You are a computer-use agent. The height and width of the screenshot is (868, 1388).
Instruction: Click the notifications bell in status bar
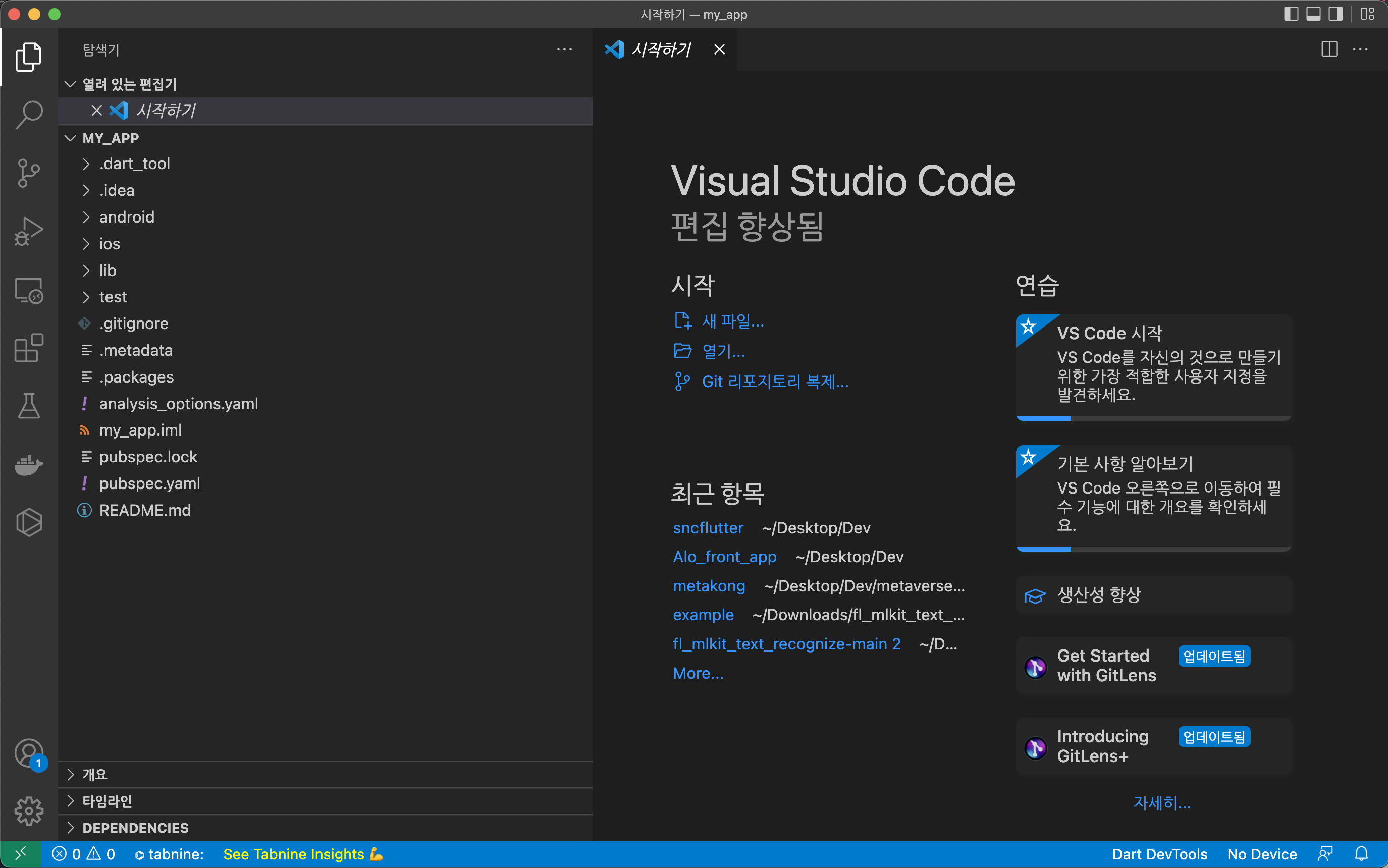pos(1361,854)
